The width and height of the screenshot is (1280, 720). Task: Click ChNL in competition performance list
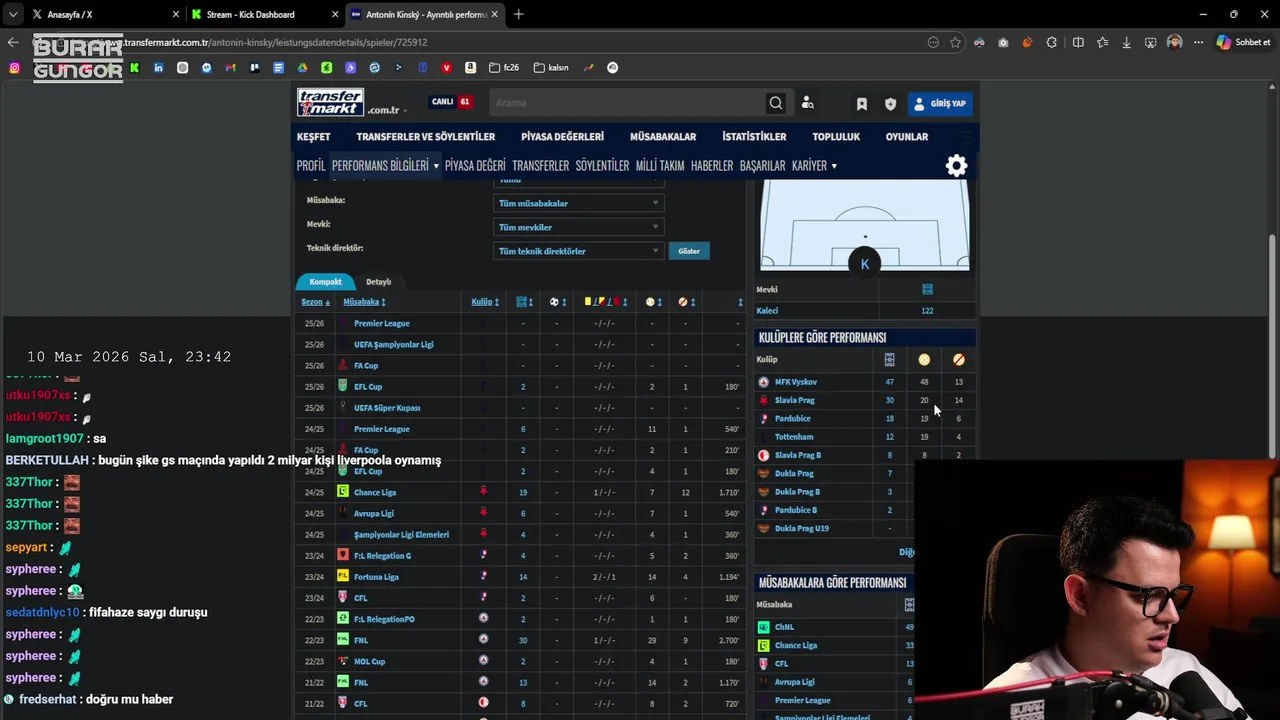coord(784,627)
